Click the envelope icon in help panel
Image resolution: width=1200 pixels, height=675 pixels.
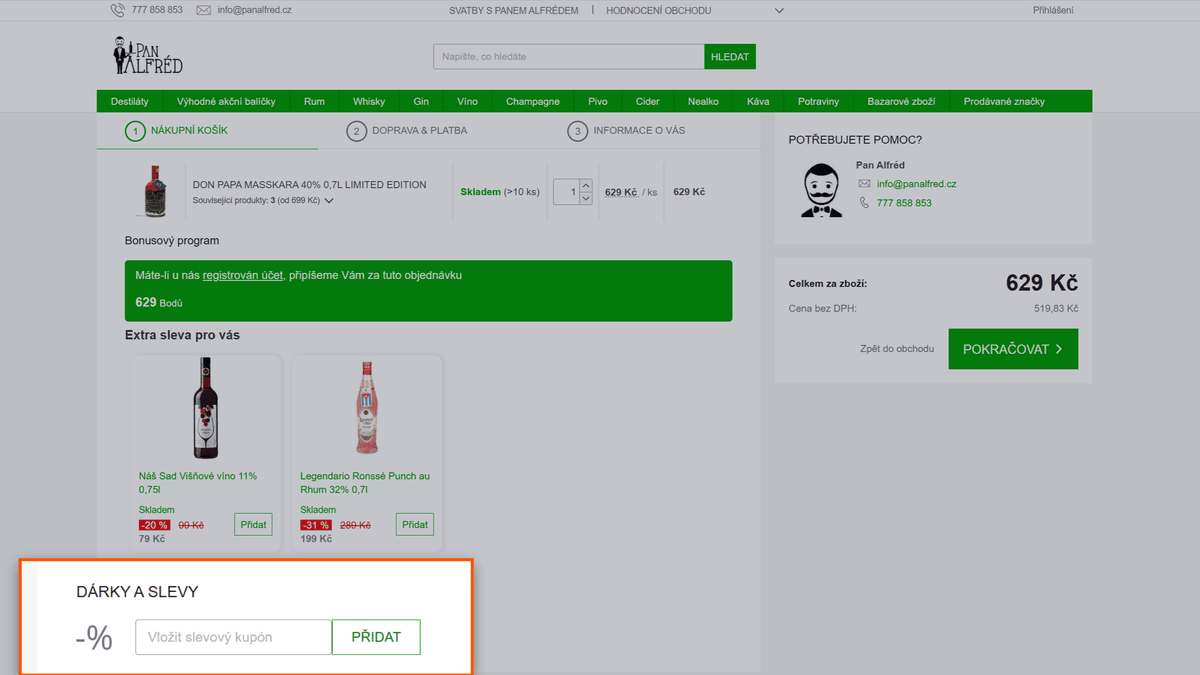click(x=864, y=184)
